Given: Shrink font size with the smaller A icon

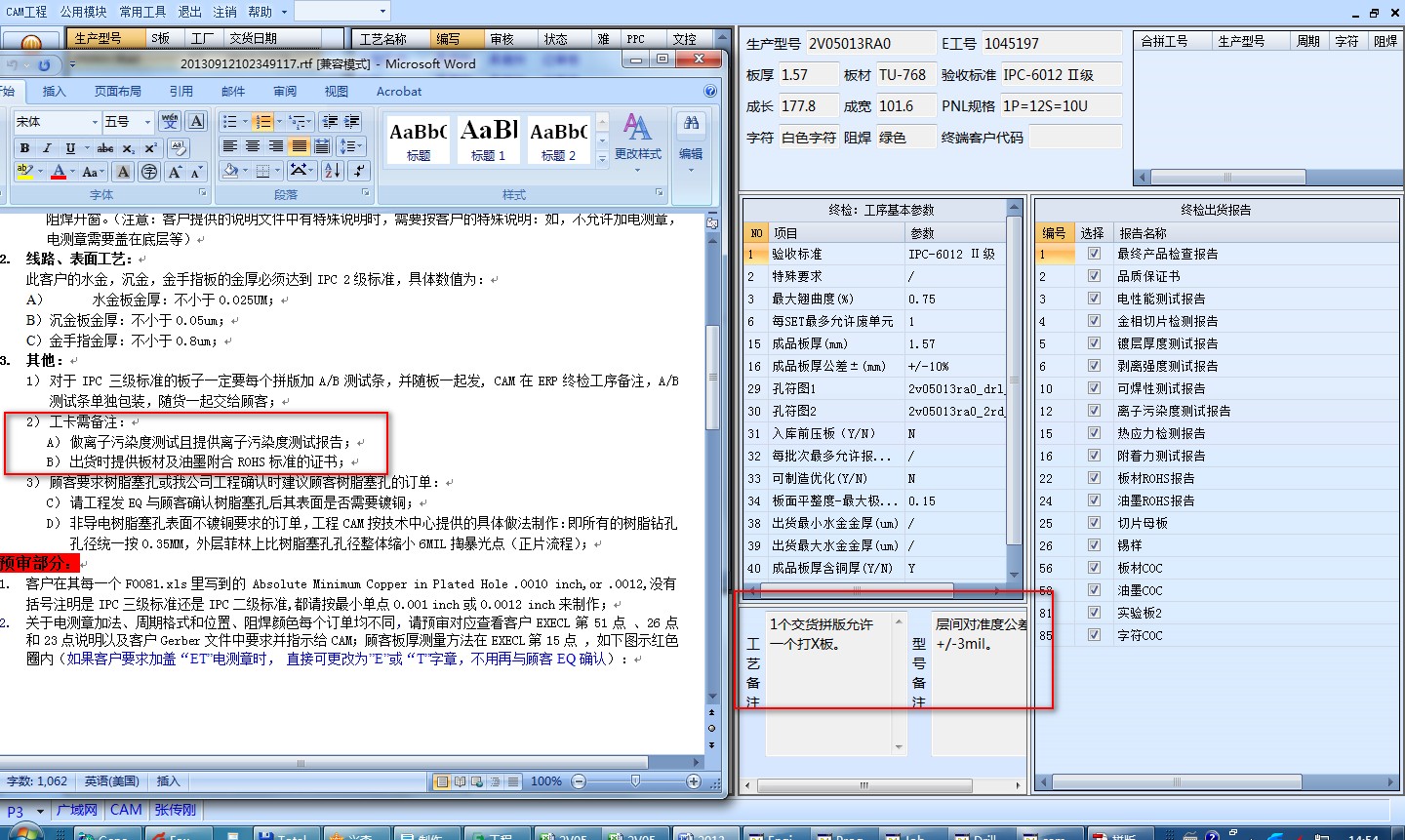Looking at the screenshot, I should [x=196, y=172].
